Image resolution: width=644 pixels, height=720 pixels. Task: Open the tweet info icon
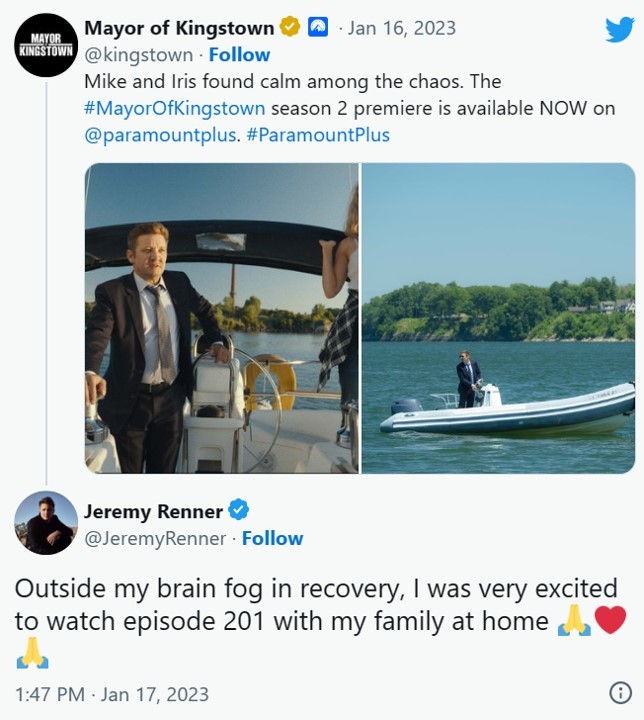620,693
